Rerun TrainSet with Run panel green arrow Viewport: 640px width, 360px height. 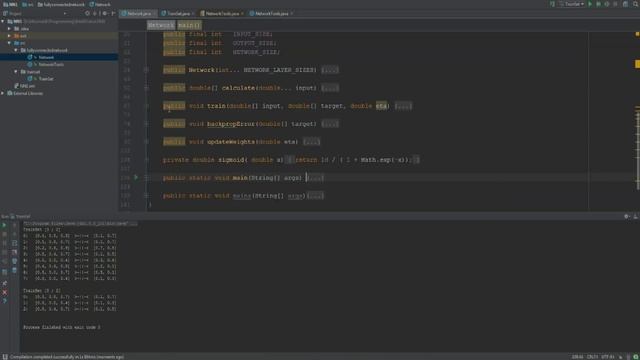[x=4, y=225]
